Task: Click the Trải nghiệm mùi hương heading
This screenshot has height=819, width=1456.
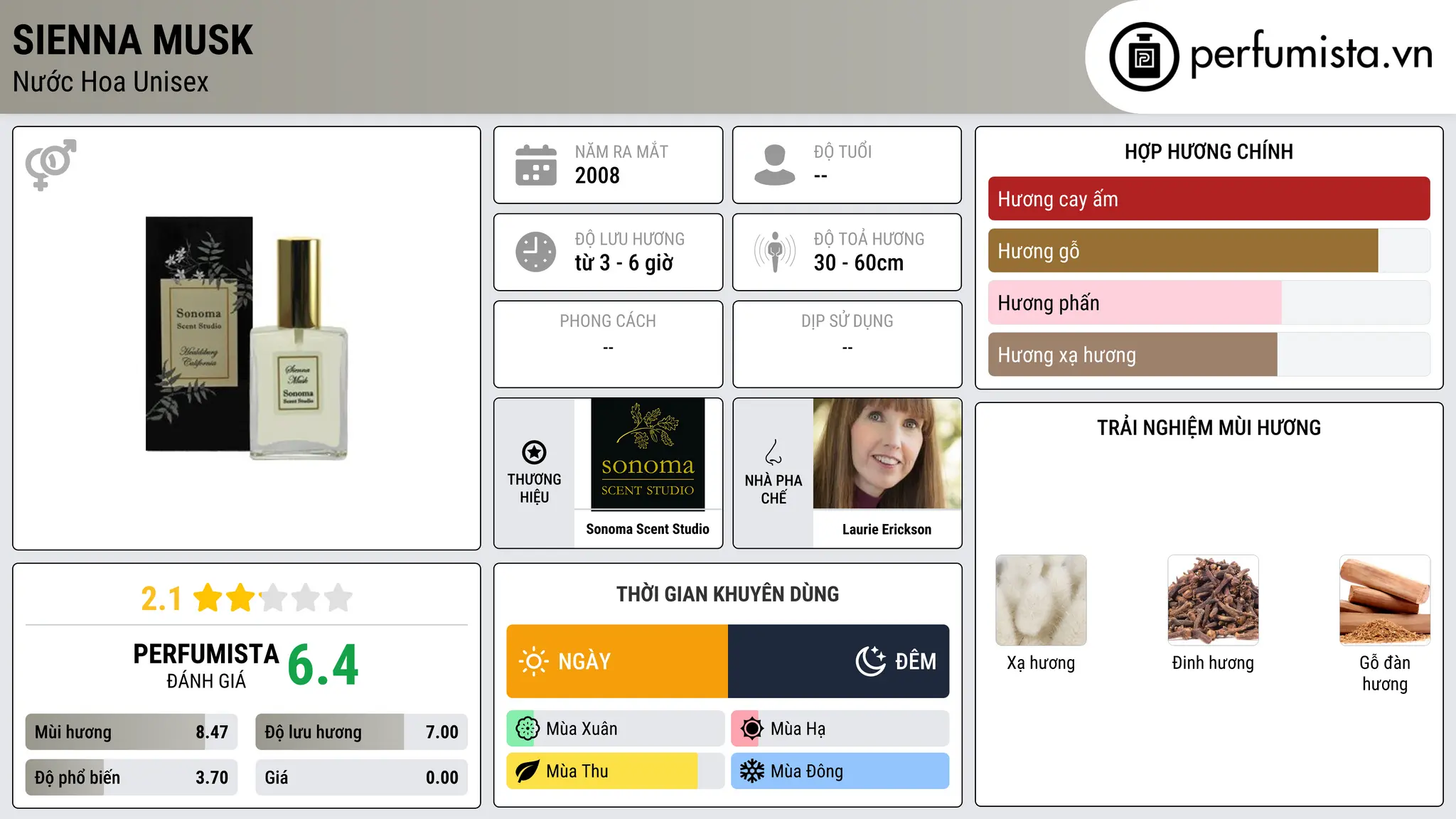Action: click(x=1209, y=428)
